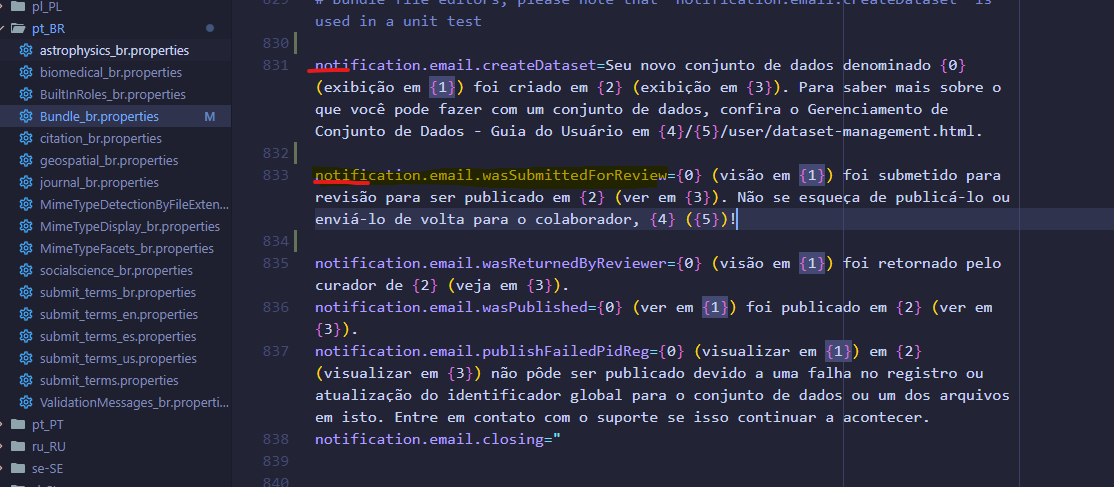This screenshot has width=1114, height=487.
Task: Click line number 833 in the gutter
Action: (x=274, y=175)
